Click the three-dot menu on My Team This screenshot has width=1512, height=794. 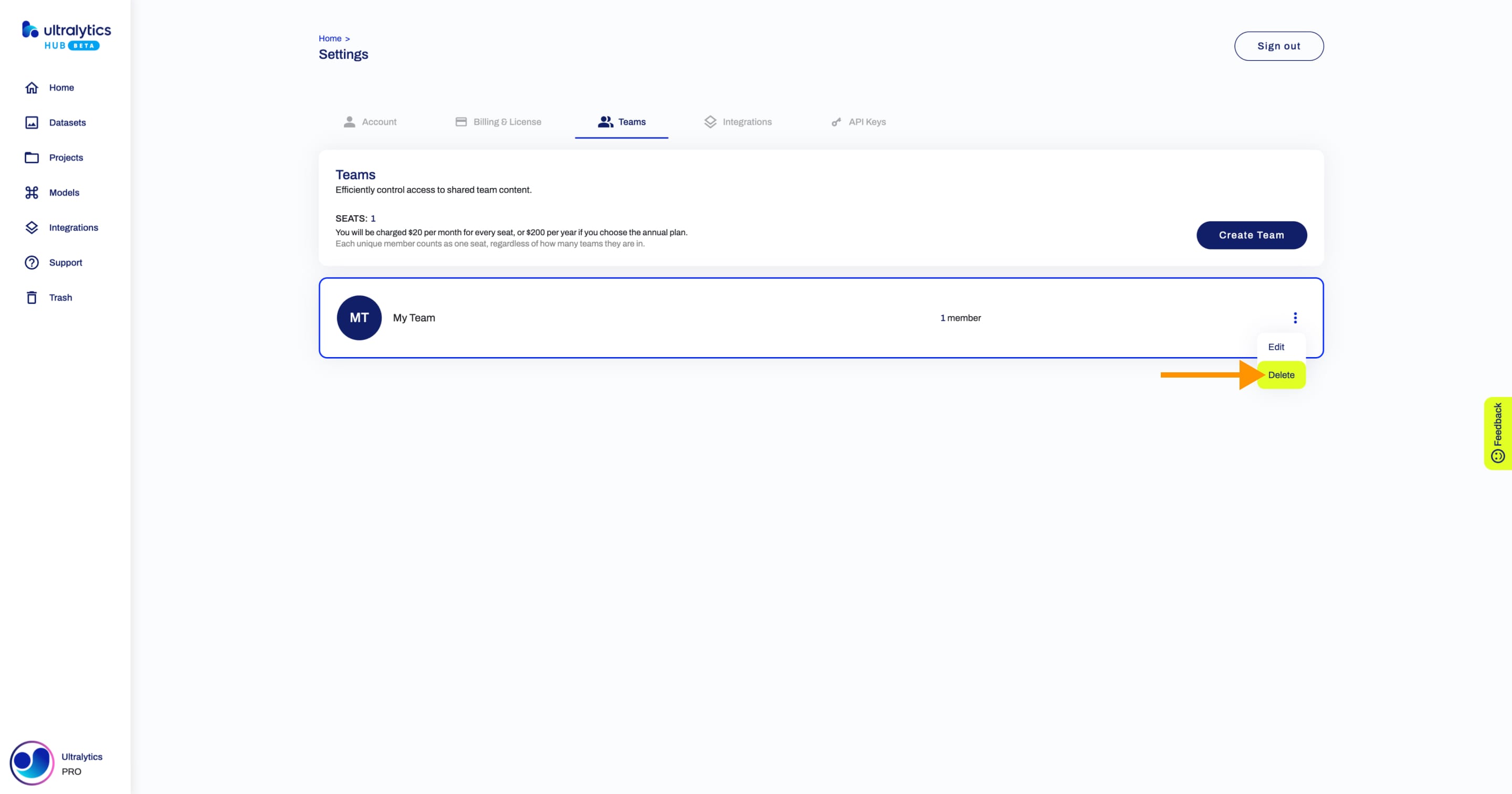[1295, 318]
